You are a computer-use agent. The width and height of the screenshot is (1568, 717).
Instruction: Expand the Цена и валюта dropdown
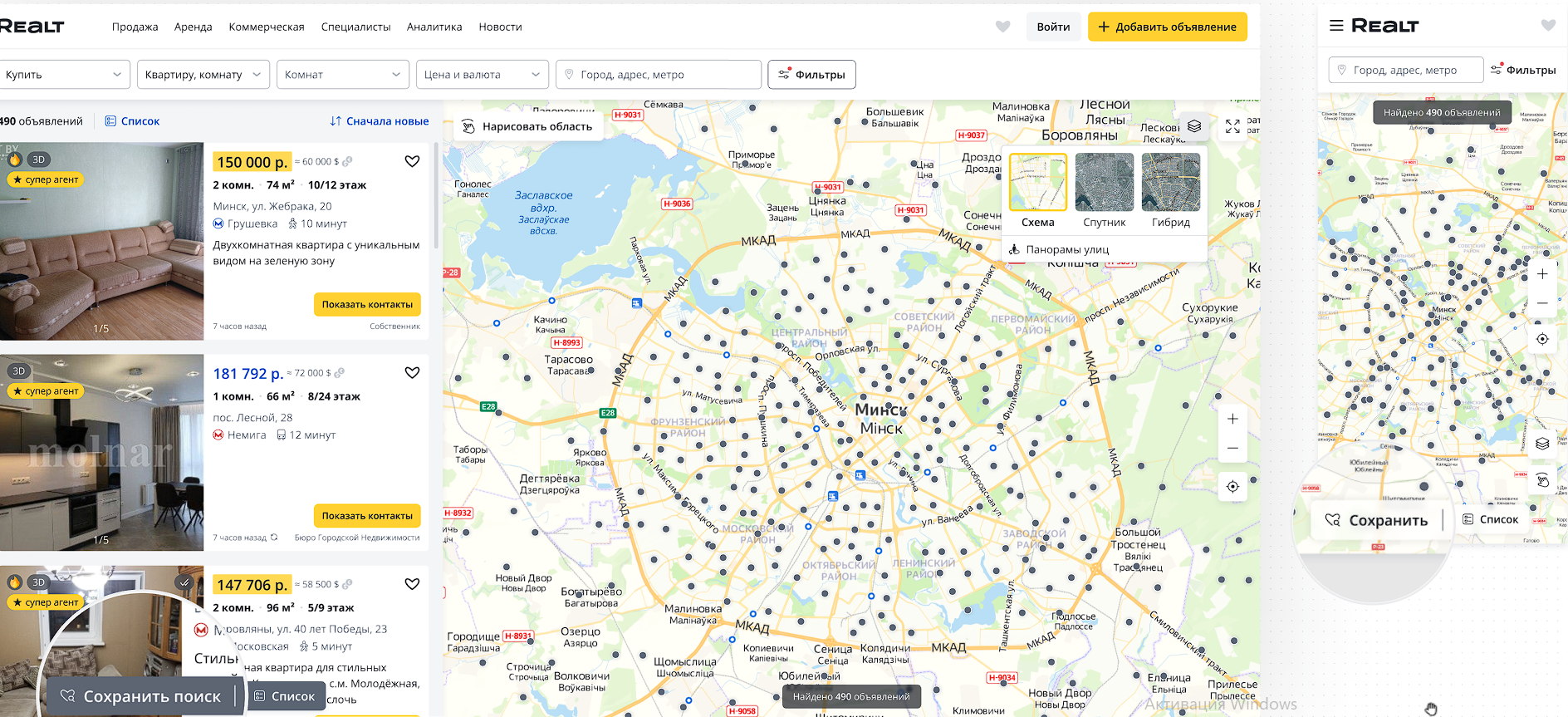[483, 74]
